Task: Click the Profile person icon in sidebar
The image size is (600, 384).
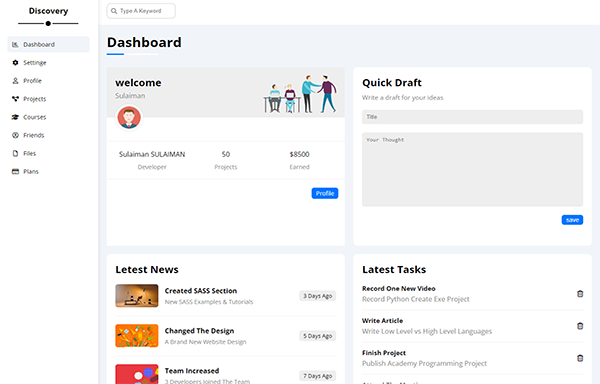Action: [x=15, y=81]
